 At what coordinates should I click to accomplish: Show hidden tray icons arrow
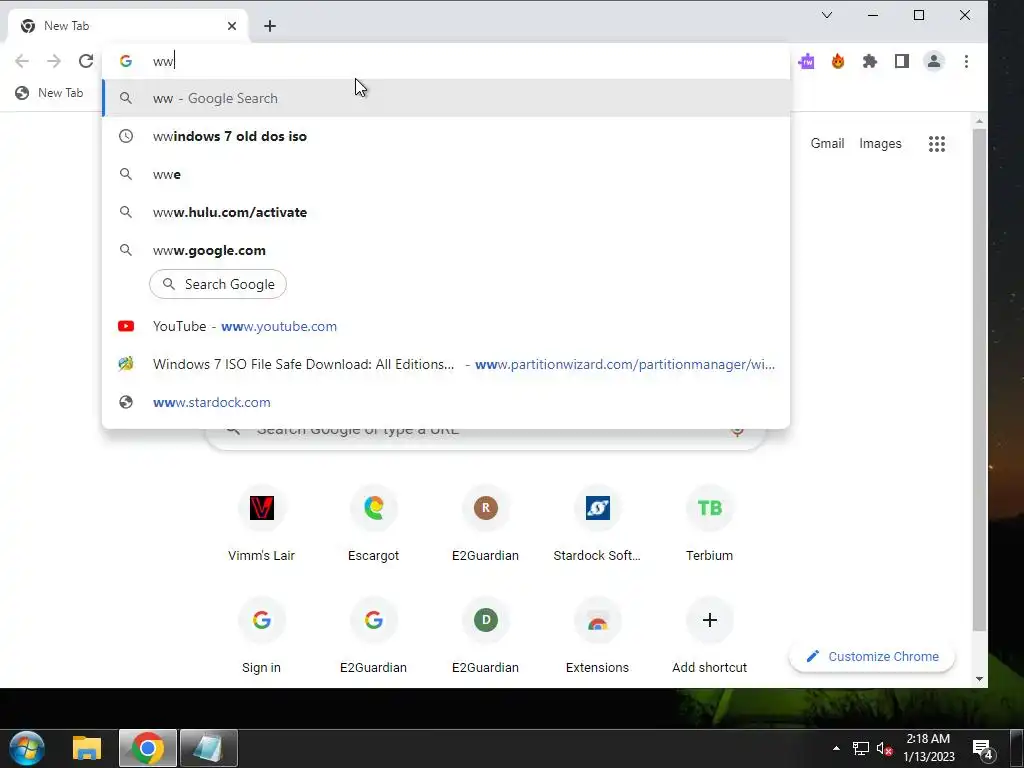836,748
